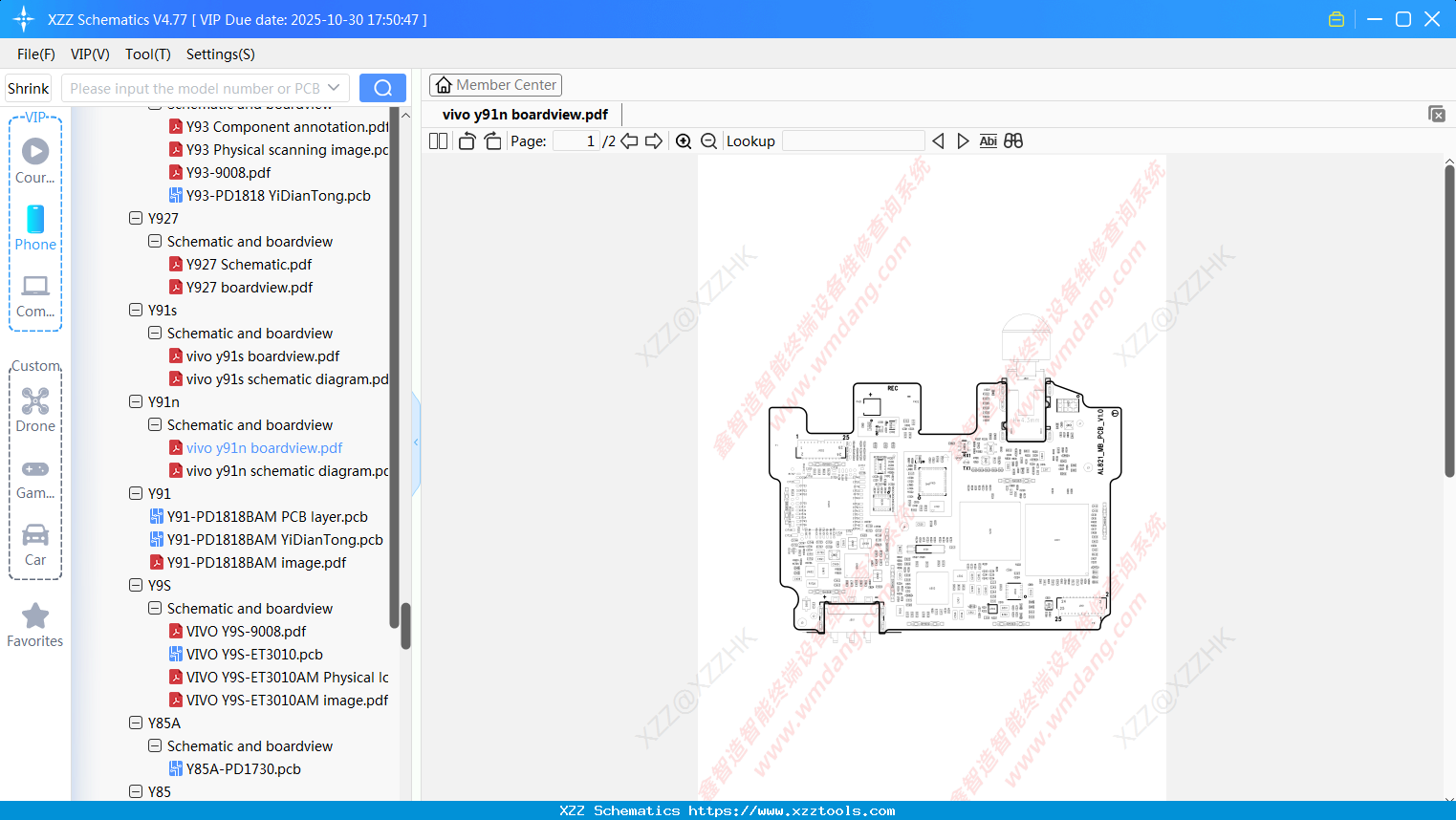Click the blue search button
The width and height of the screenshot is (1456, 820).
[382, 88]
